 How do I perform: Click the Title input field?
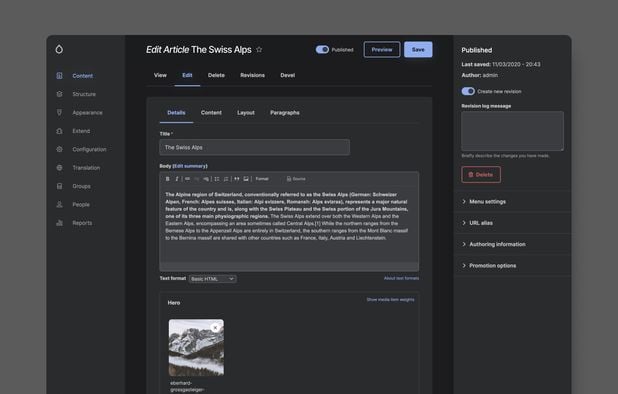coord(255,147)
